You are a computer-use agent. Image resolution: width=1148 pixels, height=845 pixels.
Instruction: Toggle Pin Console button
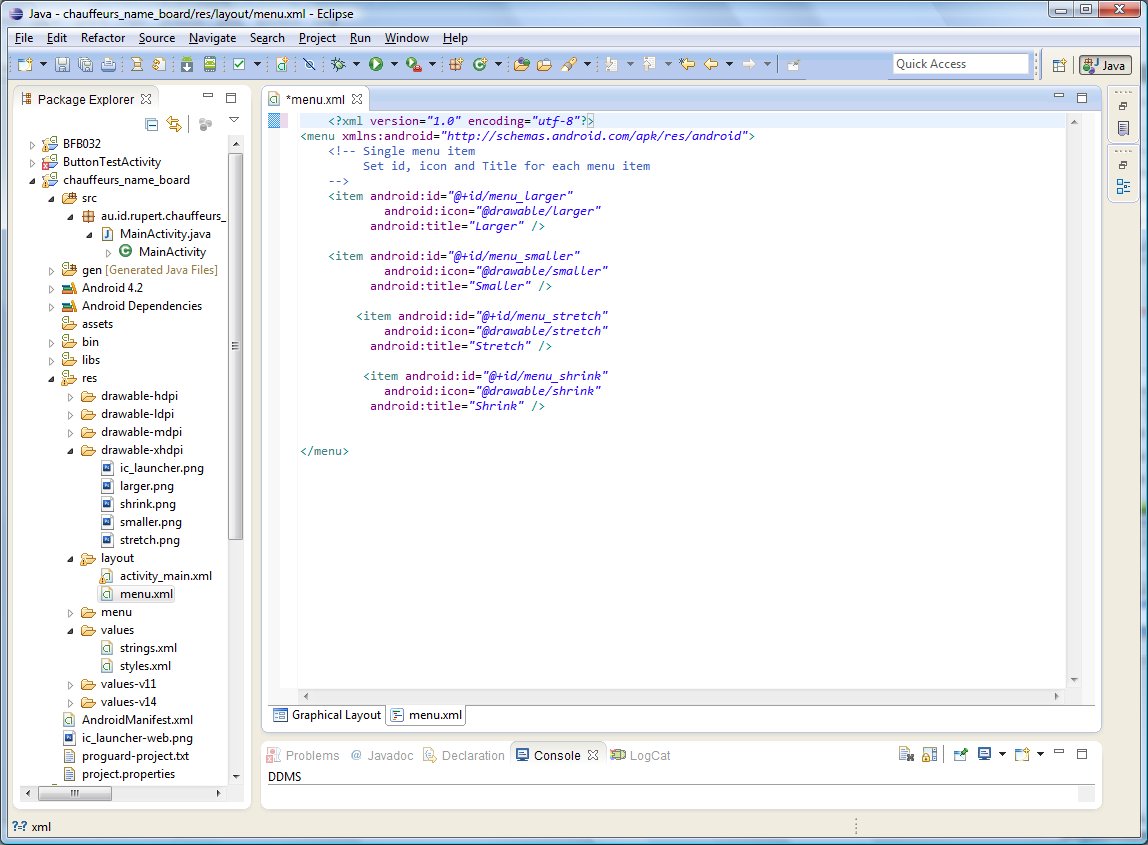(961, 754)
